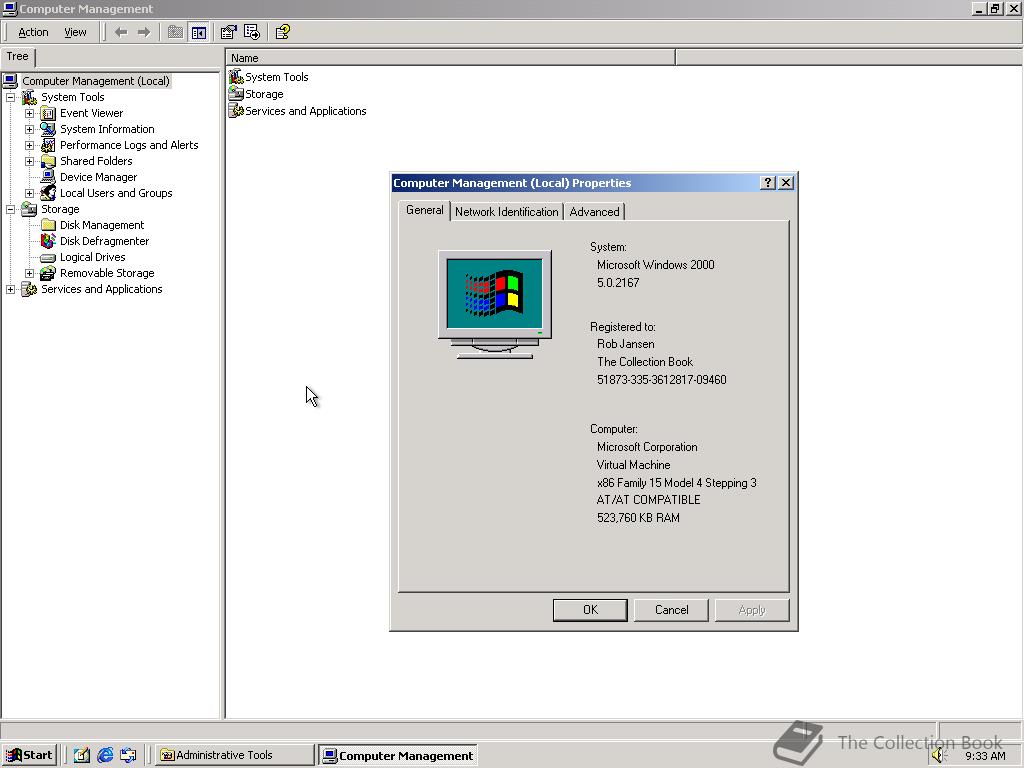Click the volume speaker icon in the system tray

tap(938, 755)
